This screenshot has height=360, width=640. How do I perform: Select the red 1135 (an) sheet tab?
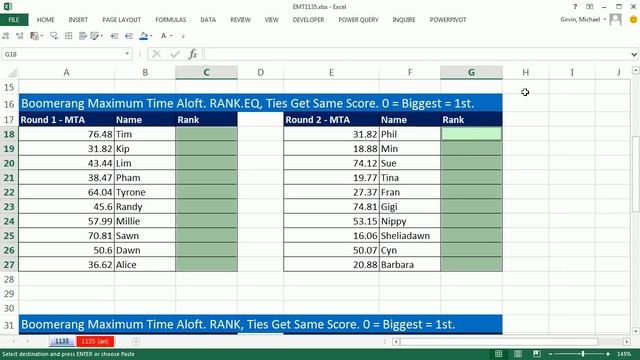95,341
